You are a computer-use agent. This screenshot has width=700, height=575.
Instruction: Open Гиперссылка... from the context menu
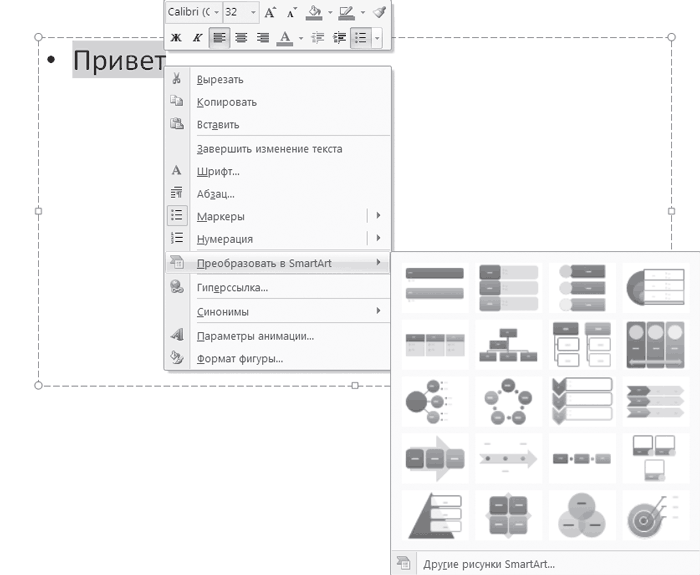[232, 288]
